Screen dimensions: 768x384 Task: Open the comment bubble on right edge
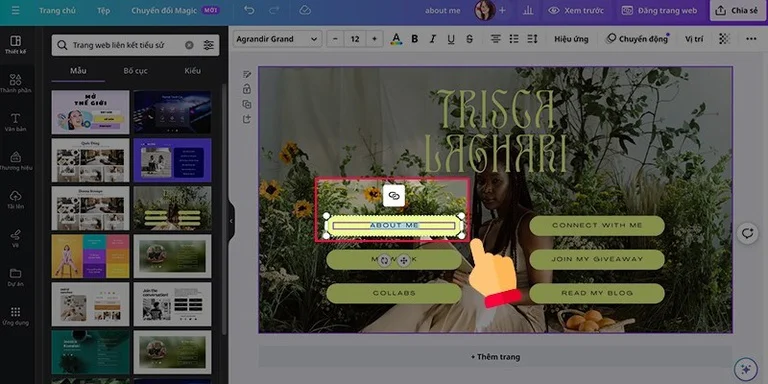click(747, 234)
